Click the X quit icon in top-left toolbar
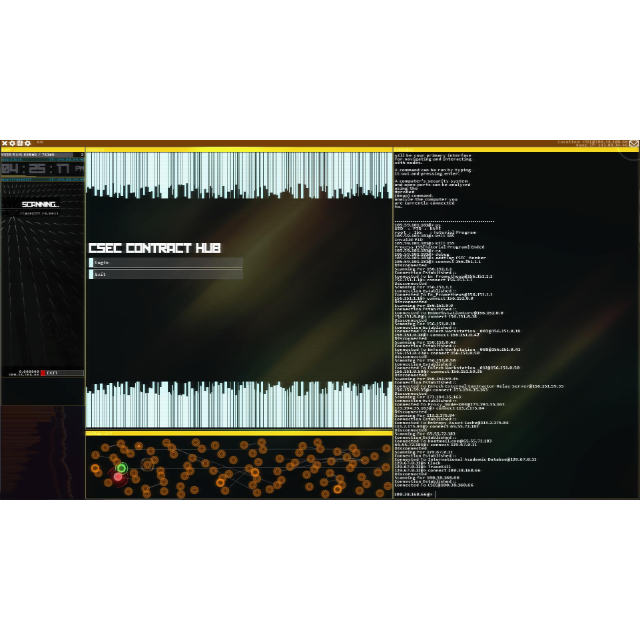Image resolution: width=640 pixels, height=640 pixels. tap(4, 143)
